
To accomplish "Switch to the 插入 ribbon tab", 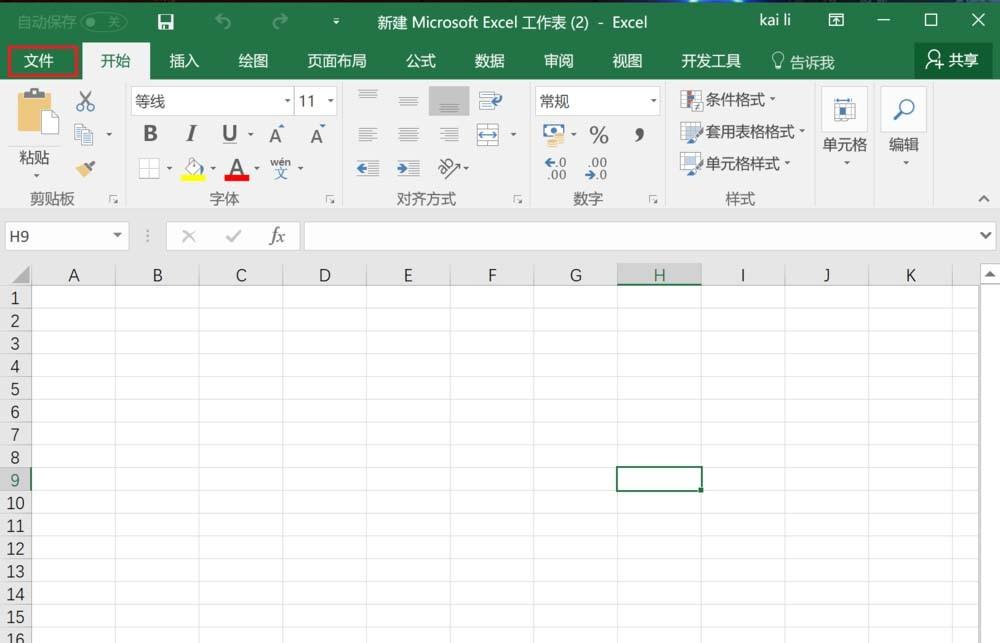I will (x=184, y=61).
